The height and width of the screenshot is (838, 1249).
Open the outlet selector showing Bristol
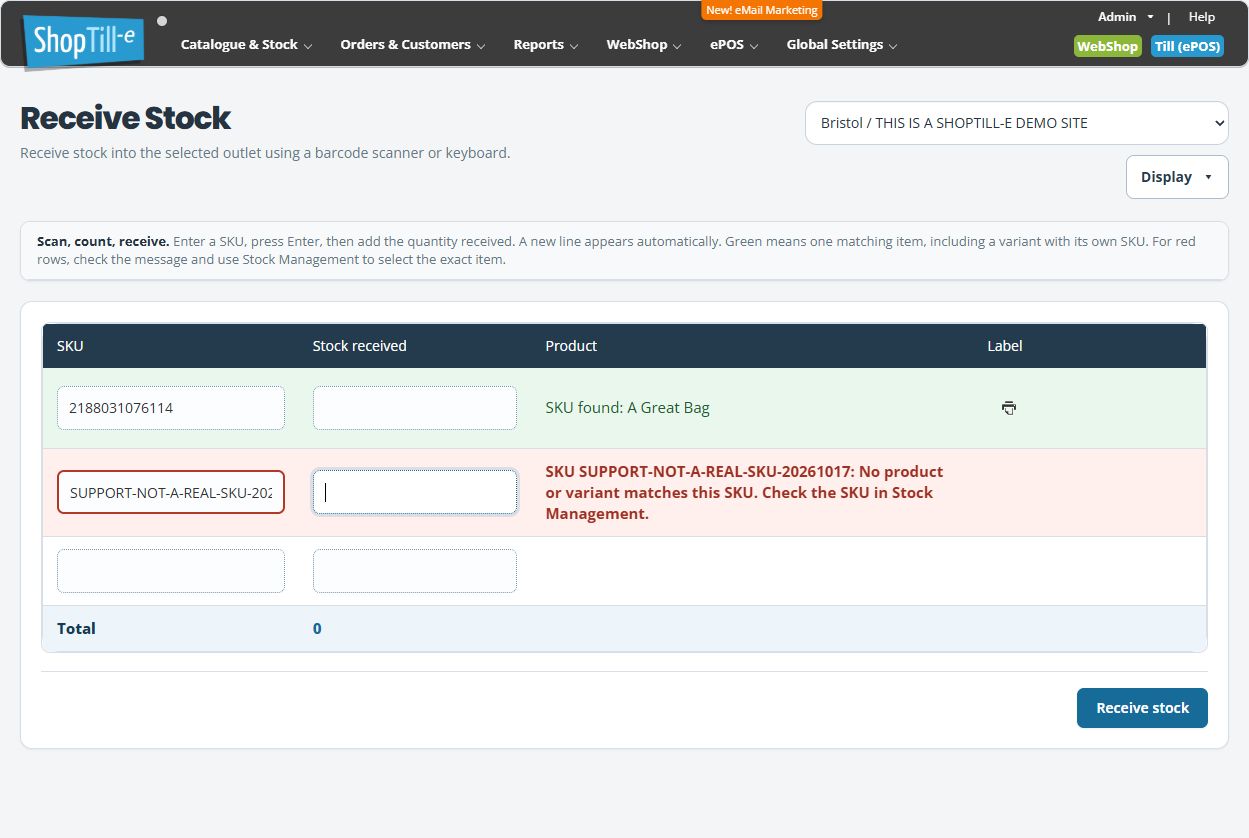point(1017,123)
